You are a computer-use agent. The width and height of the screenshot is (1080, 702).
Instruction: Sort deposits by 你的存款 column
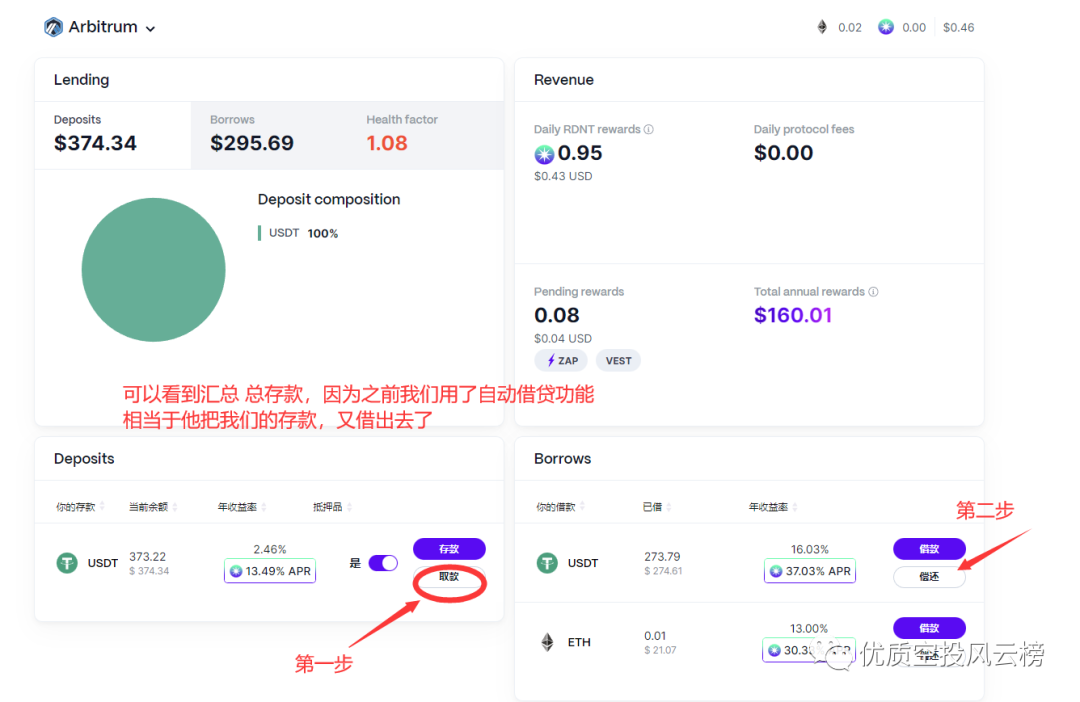coord(80,507)
